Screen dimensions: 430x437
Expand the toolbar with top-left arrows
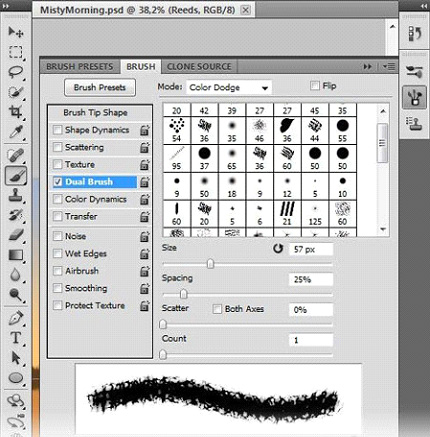pyautogui.click(x=6, y=6)
